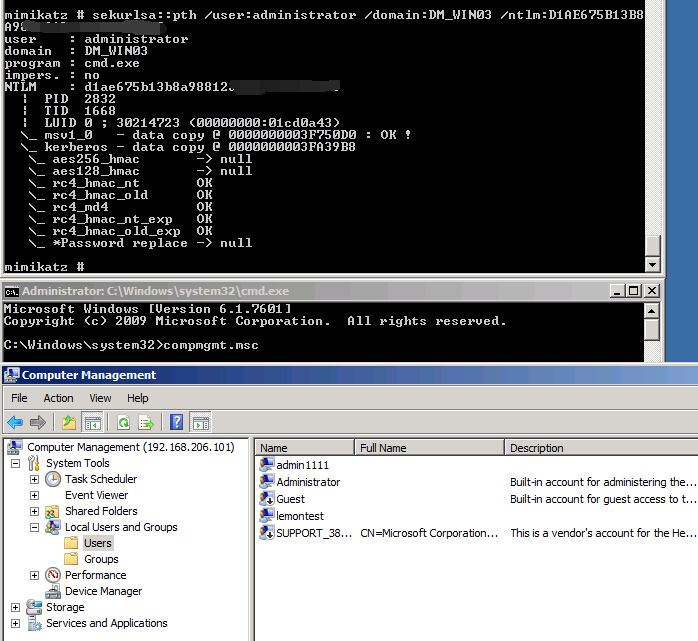
Task: Click the cmd.exe window scroll up arrow
Action: click(x=651, y=311)
